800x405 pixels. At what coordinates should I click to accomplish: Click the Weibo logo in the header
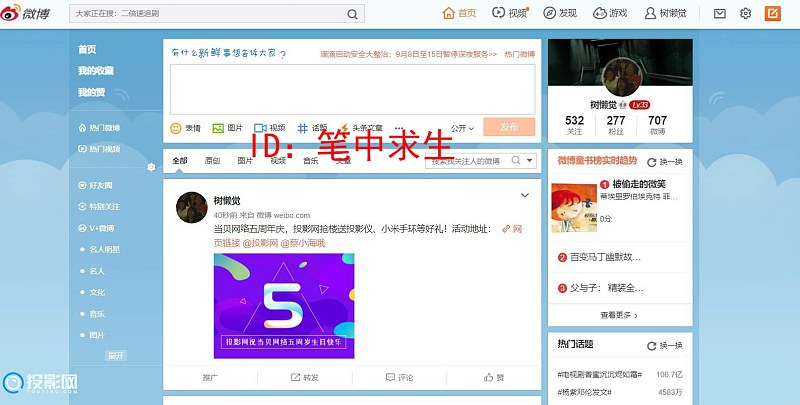click(x=30, y=14)
